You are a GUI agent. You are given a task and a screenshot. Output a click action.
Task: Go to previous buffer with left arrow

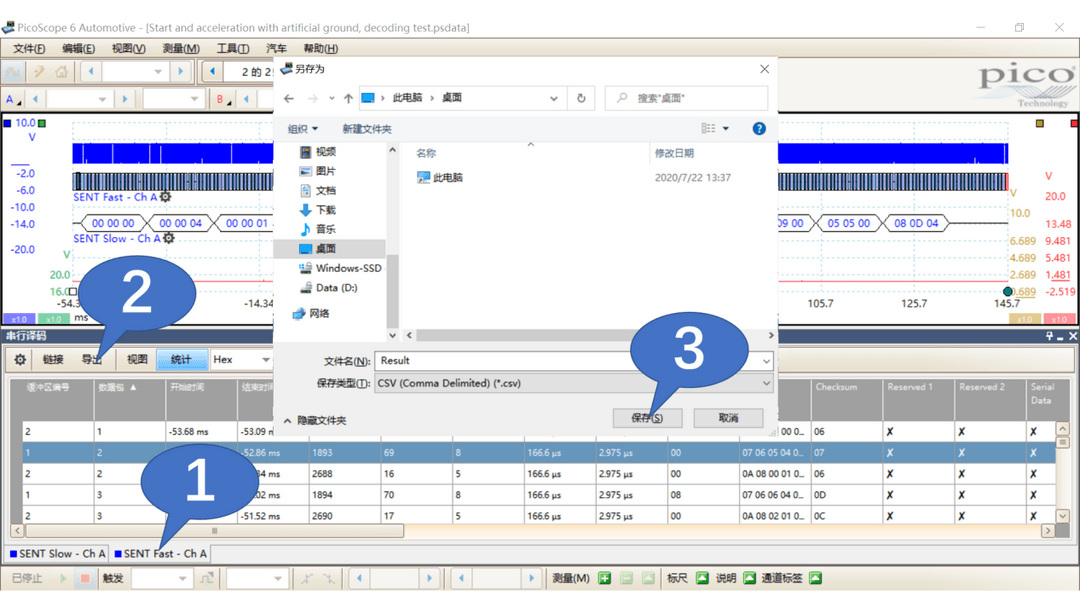[x=212, y=71]
